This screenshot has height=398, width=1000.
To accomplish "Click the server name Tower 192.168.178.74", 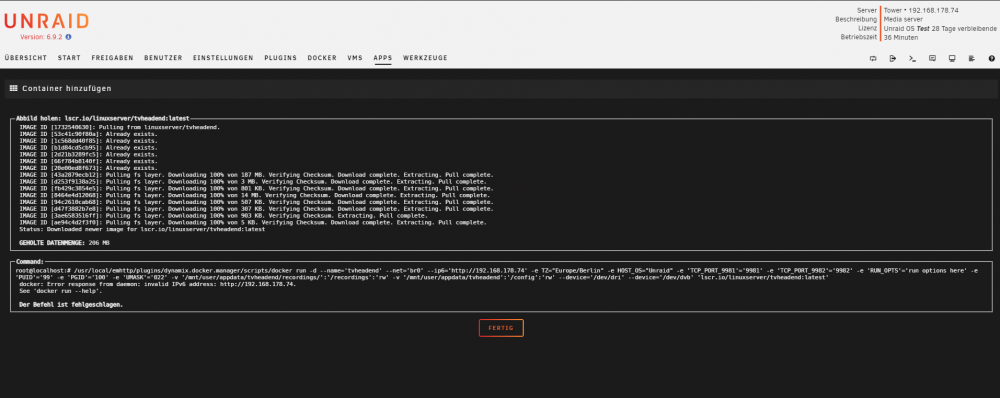I will pos(921,11).
